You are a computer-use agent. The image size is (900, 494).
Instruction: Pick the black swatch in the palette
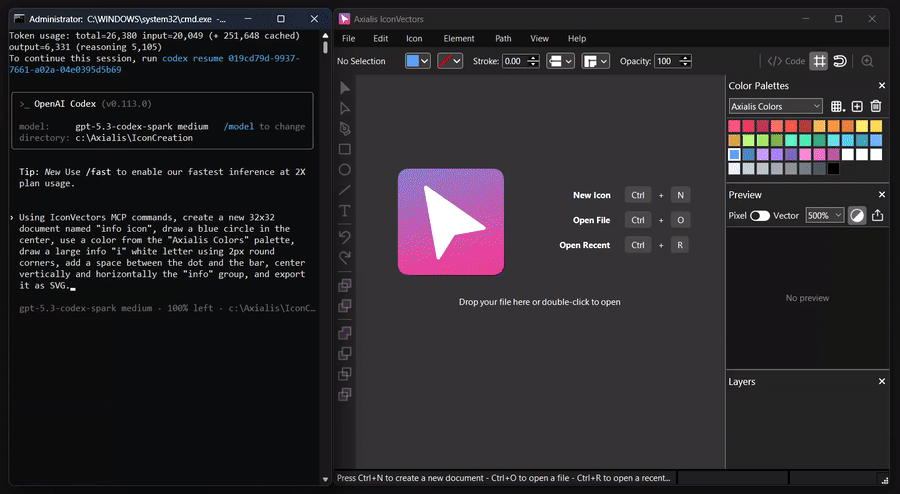[833, 169]
